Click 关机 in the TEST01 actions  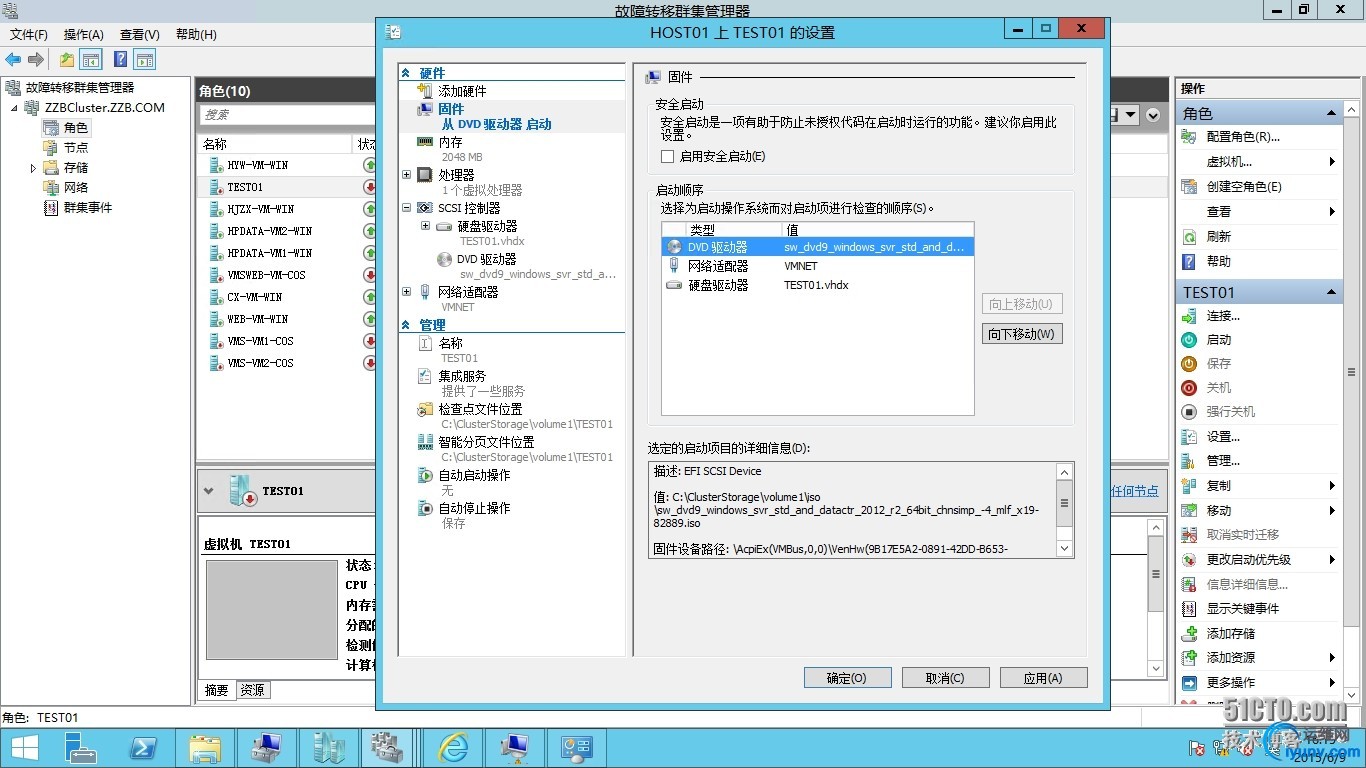pos(1219,388)
